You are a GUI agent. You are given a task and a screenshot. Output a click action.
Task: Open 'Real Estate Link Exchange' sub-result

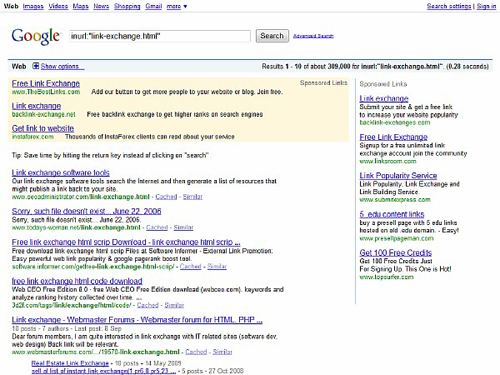coord(70,363)
